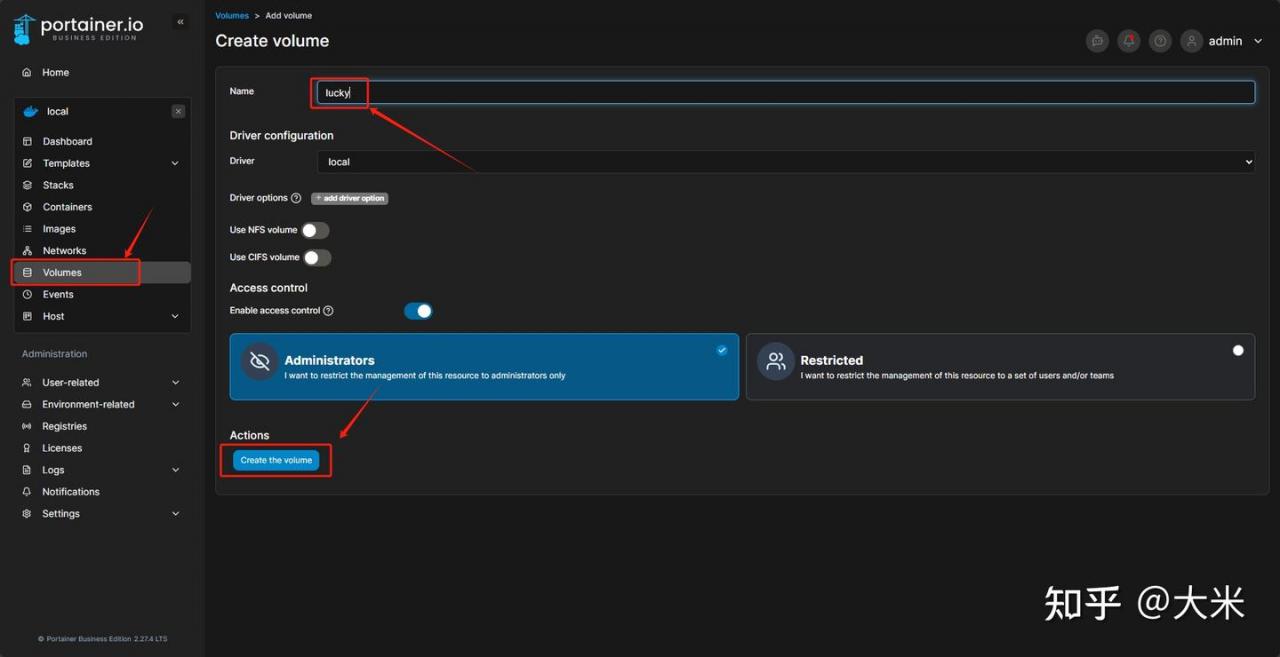Collapse the sidebar with the double-chevron icon
Viewport: 1280px width, 657px height.
coord(180,22)
